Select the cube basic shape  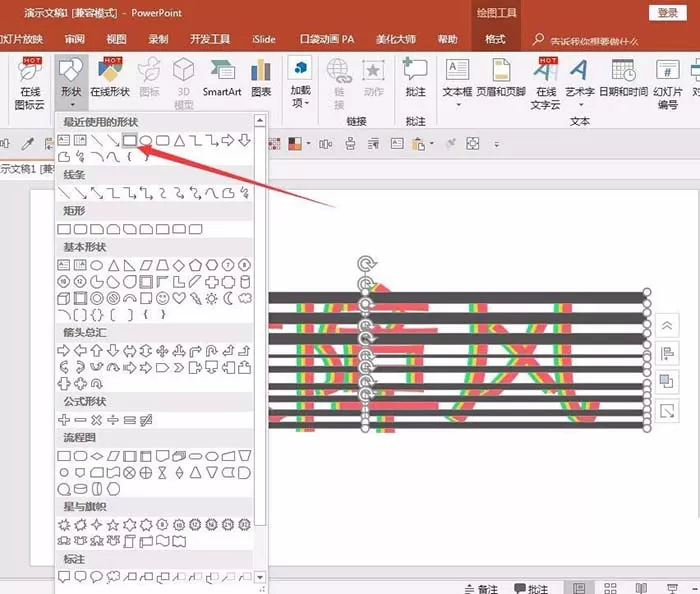pos(63,298)
